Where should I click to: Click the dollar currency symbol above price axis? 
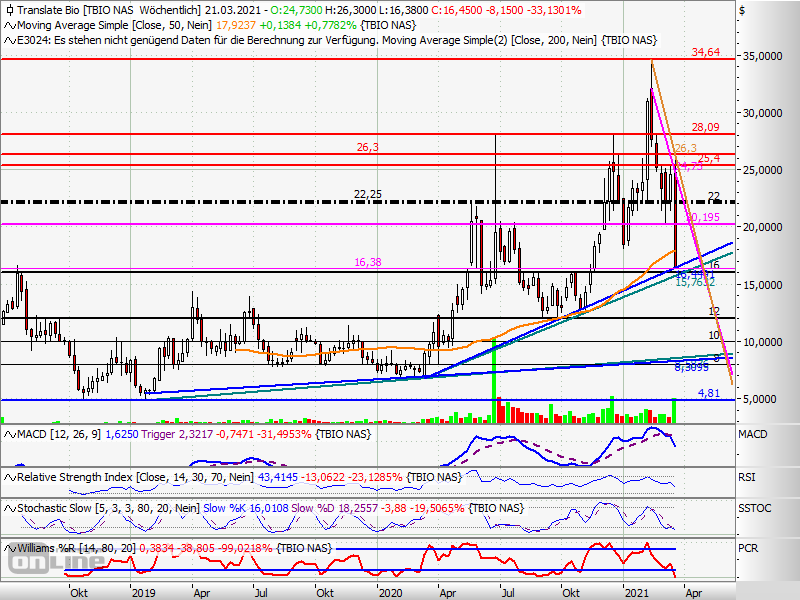tap(741, 10)
